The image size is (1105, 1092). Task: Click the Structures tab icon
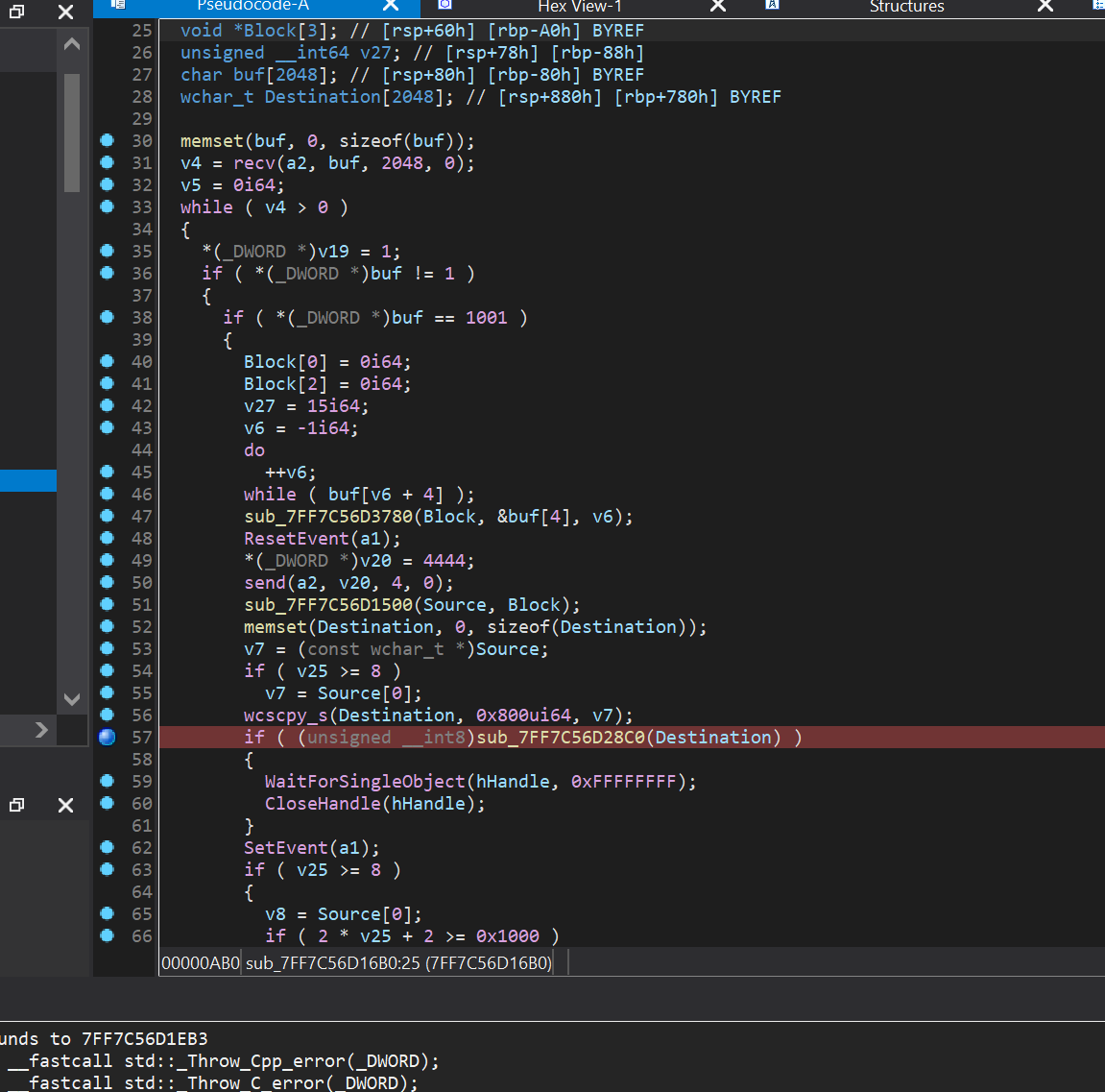click(x=772, y=5)
